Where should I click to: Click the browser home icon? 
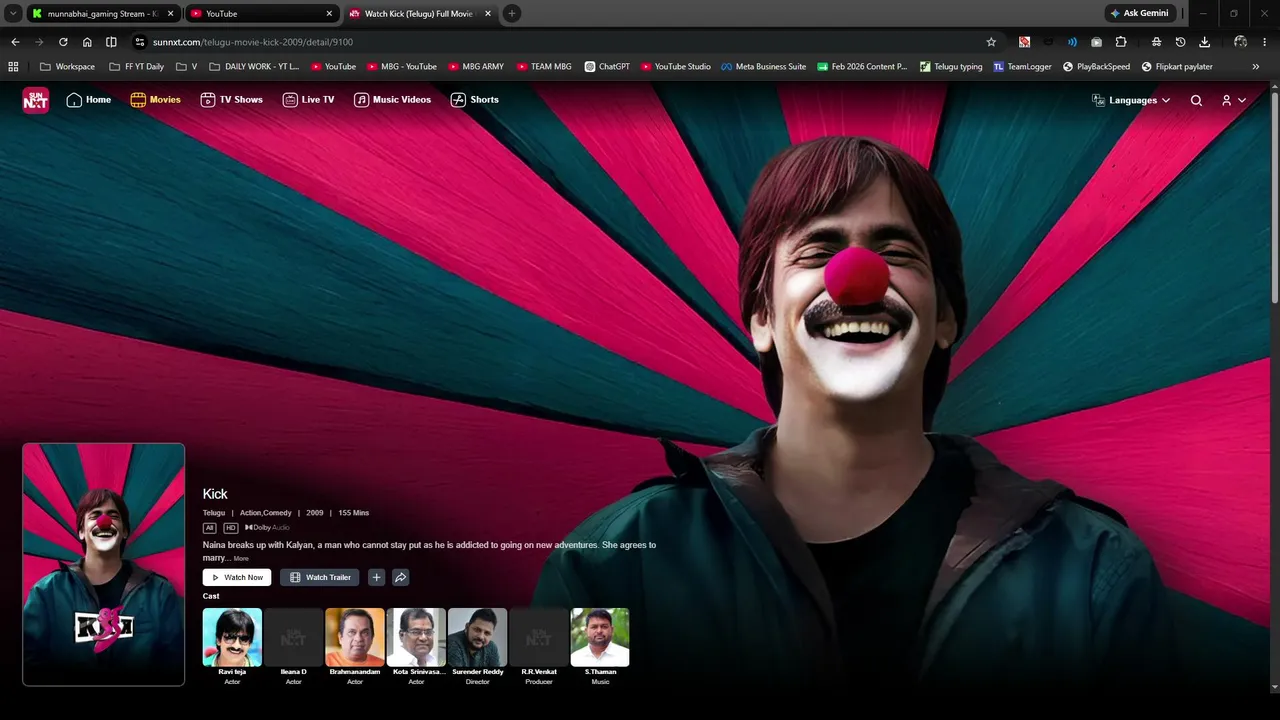pos(87,42)
